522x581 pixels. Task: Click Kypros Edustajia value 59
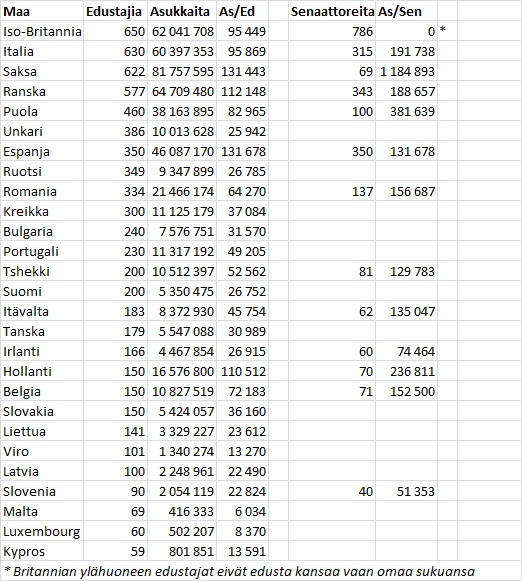click(x=115, y=551)
